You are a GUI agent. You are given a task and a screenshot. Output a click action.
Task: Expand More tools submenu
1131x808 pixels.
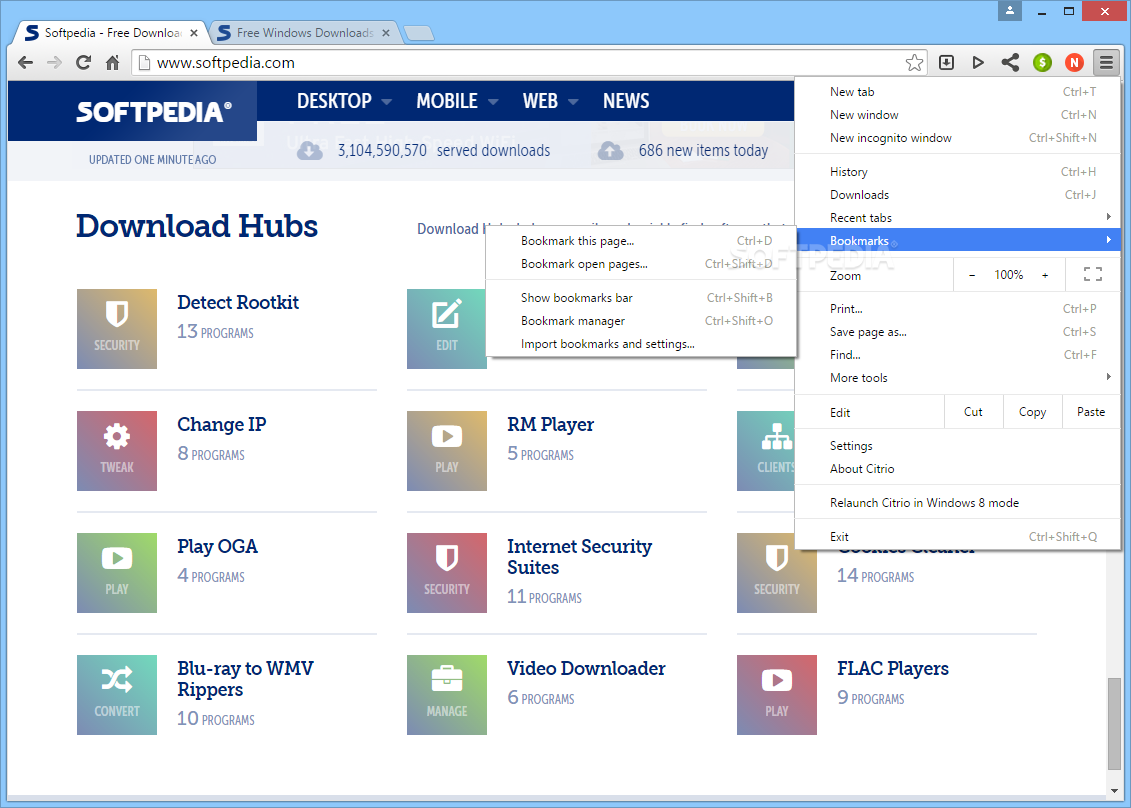tap(958, 377)
